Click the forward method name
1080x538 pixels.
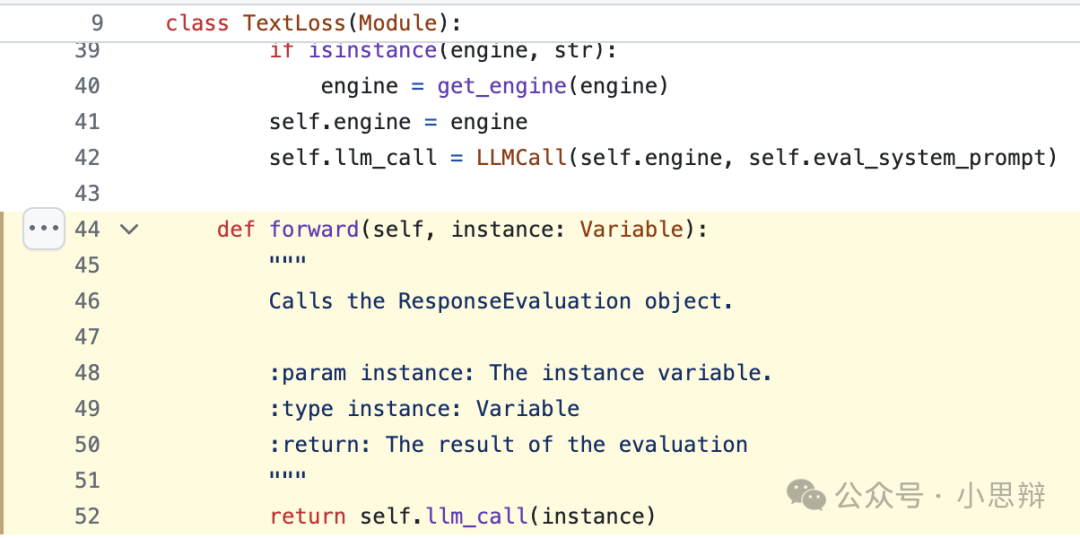click(x=313, y=229)
